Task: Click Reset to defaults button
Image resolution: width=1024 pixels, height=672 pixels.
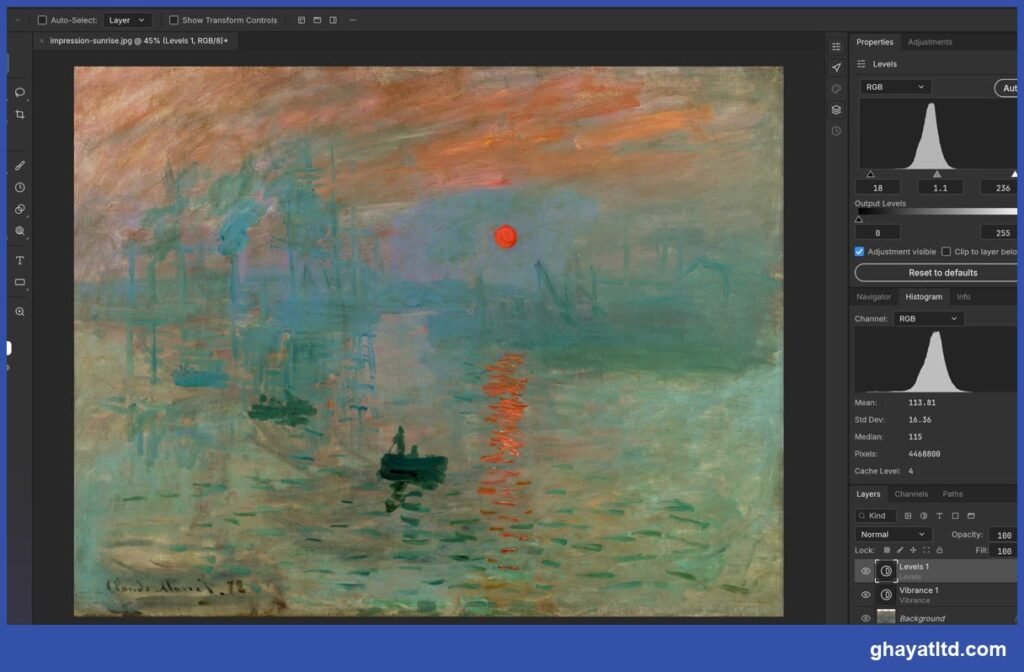Action: [x=938, y=272]
